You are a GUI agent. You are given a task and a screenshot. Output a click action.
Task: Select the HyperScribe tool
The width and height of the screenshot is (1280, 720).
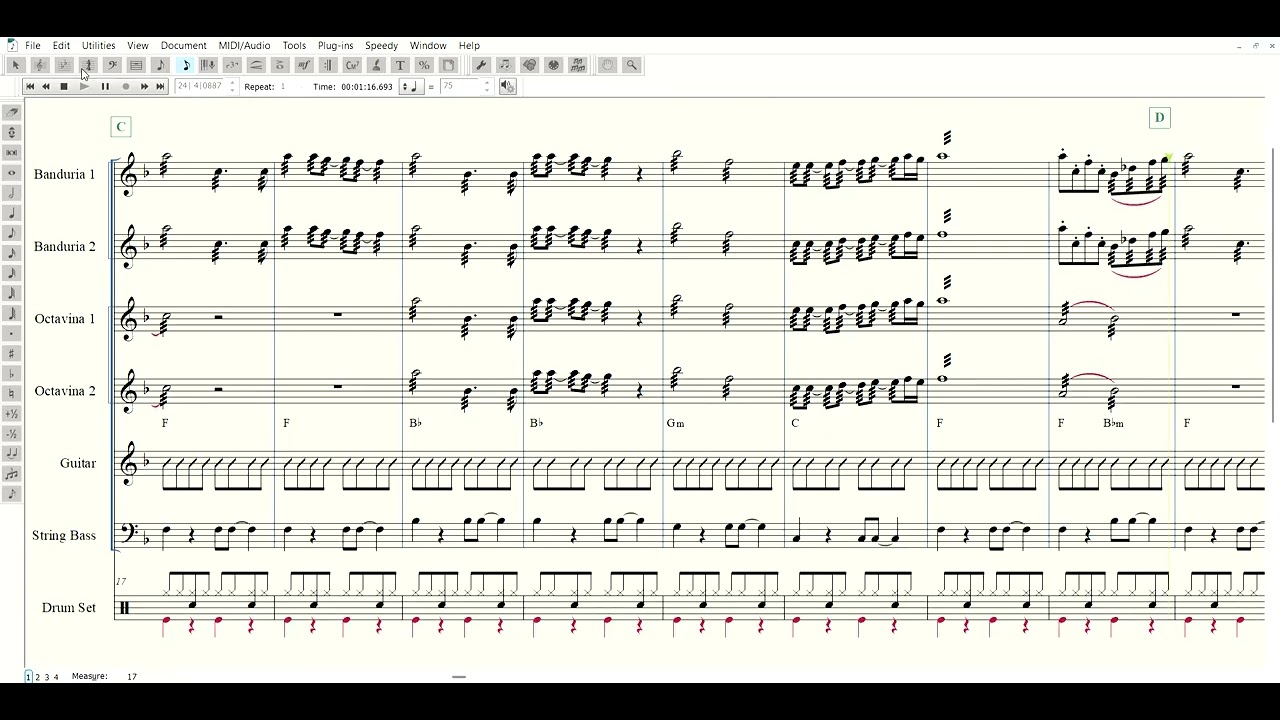tap(208, 65)
